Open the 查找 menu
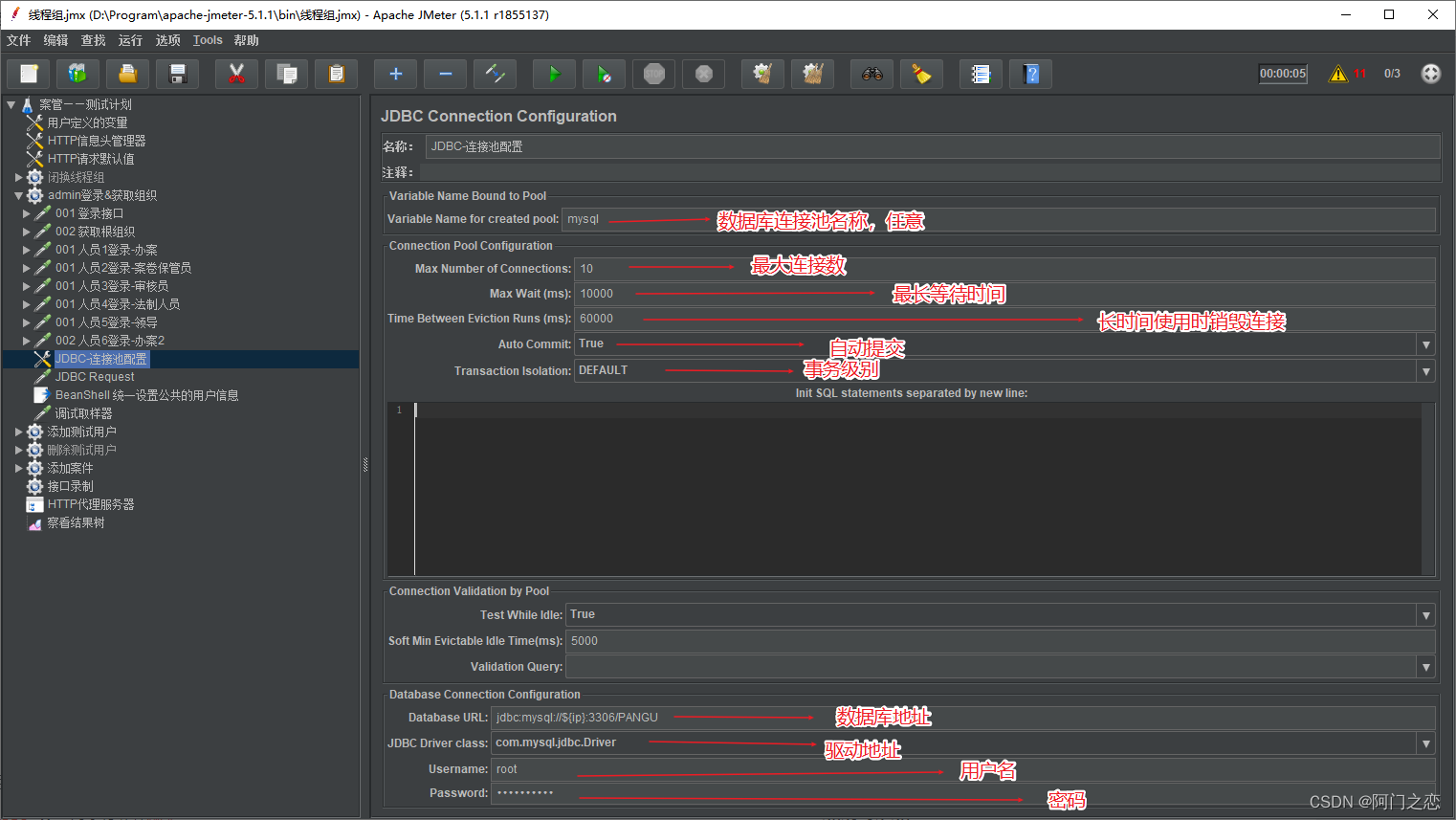 tap(93, 40)
